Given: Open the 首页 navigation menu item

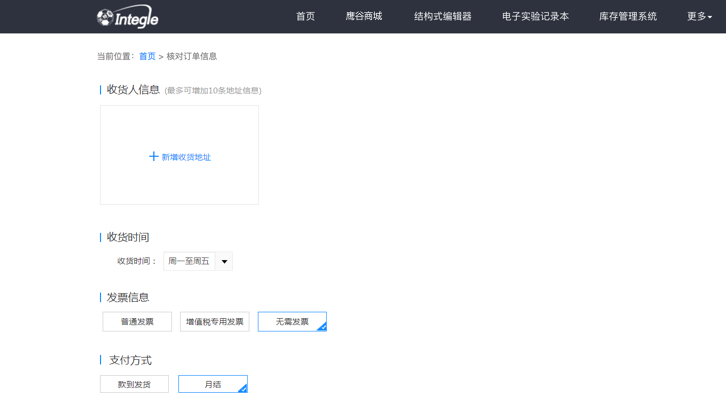Looking at the screenshot, I should (305, 17).
